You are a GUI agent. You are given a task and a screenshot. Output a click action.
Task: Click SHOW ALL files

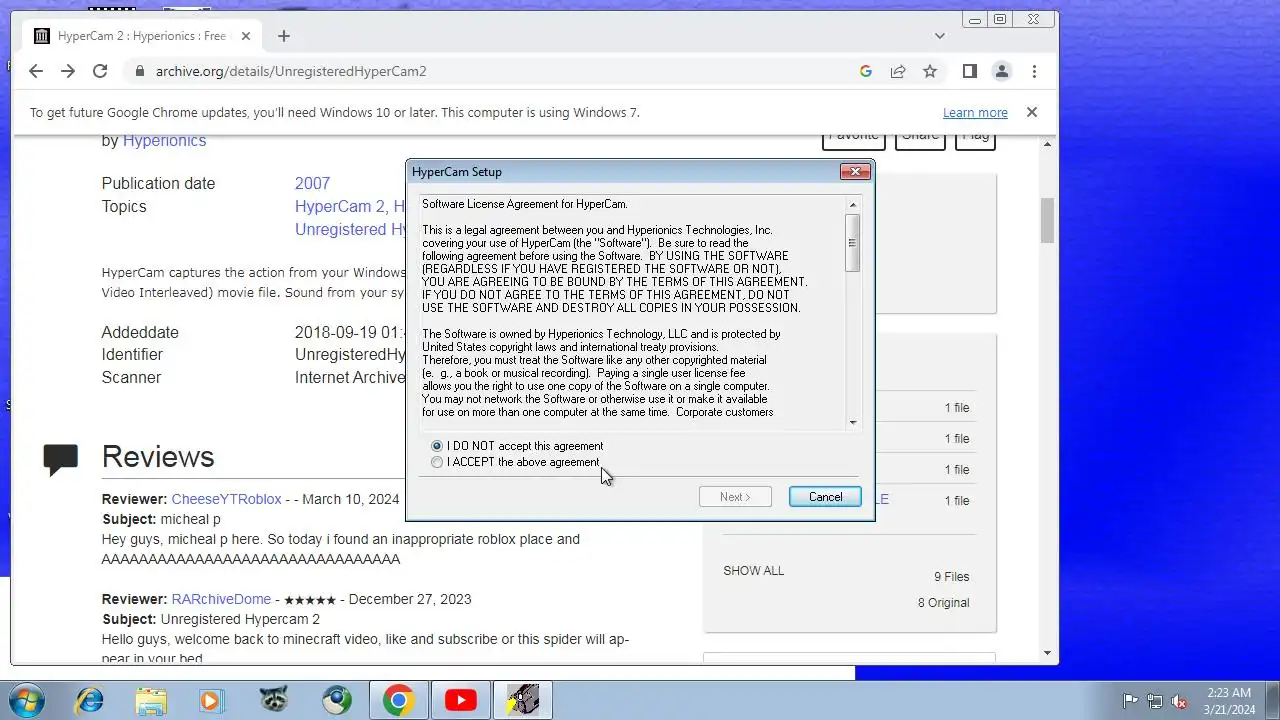click(x=754, y=571)
